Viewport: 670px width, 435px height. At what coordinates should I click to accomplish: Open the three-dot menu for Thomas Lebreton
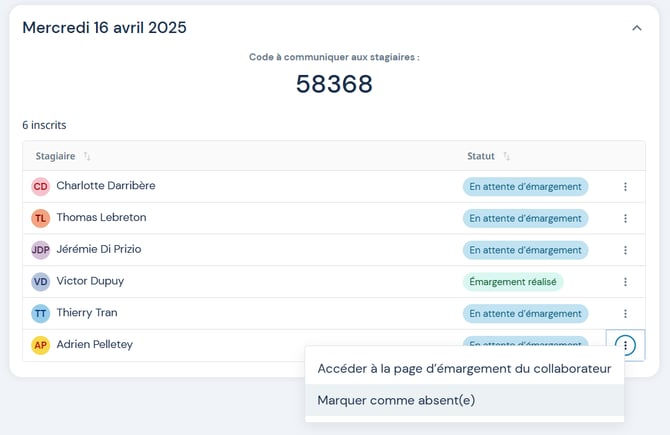625,219
